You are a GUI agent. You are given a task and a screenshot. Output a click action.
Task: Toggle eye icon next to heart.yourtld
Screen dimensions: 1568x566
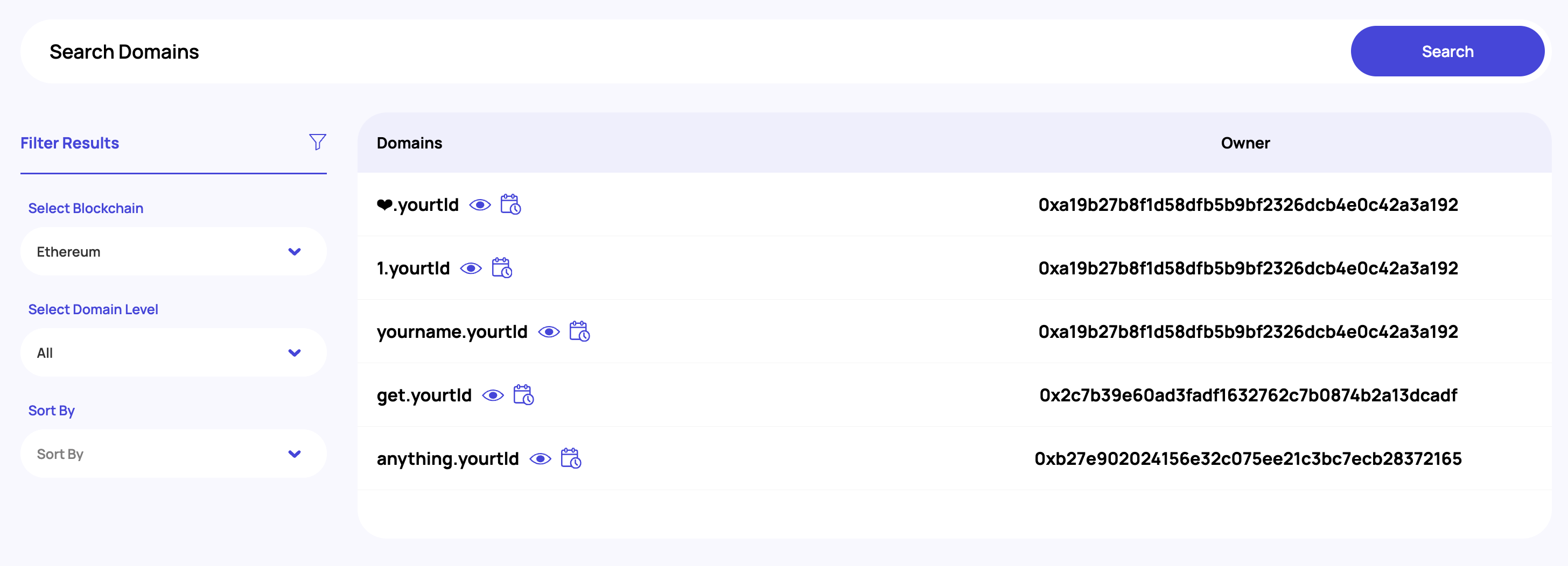pos(480,205)
